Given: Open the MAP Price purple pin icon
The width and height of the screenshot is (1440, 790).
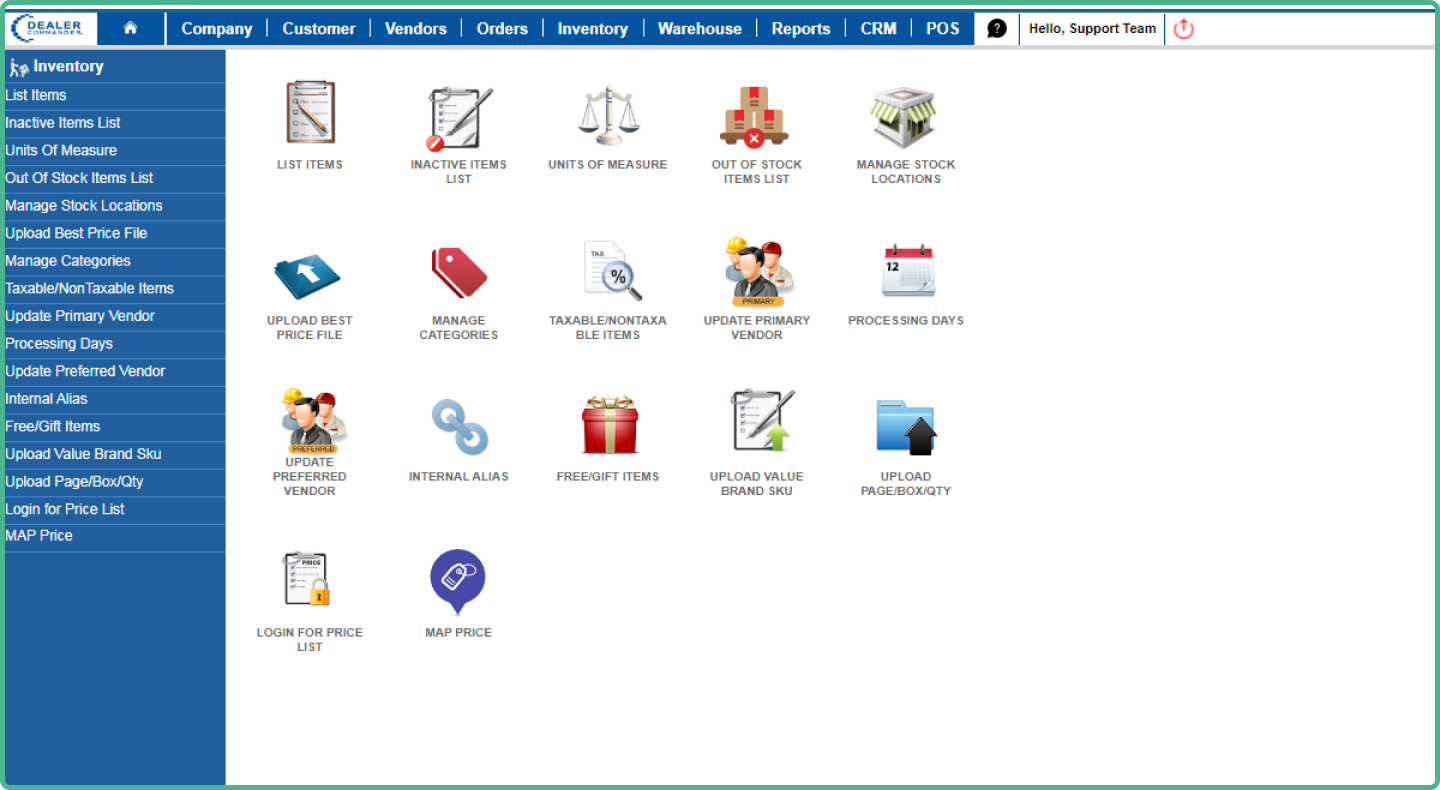Looking at the screenshot, I should click(x=458, y=581).
